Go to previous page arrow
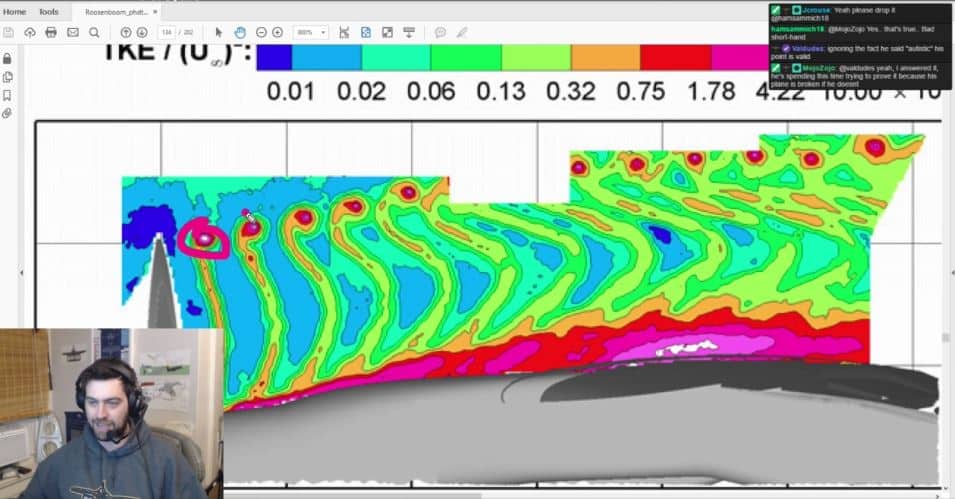Screen dimensions: 955x499 (x=126, y=32)
